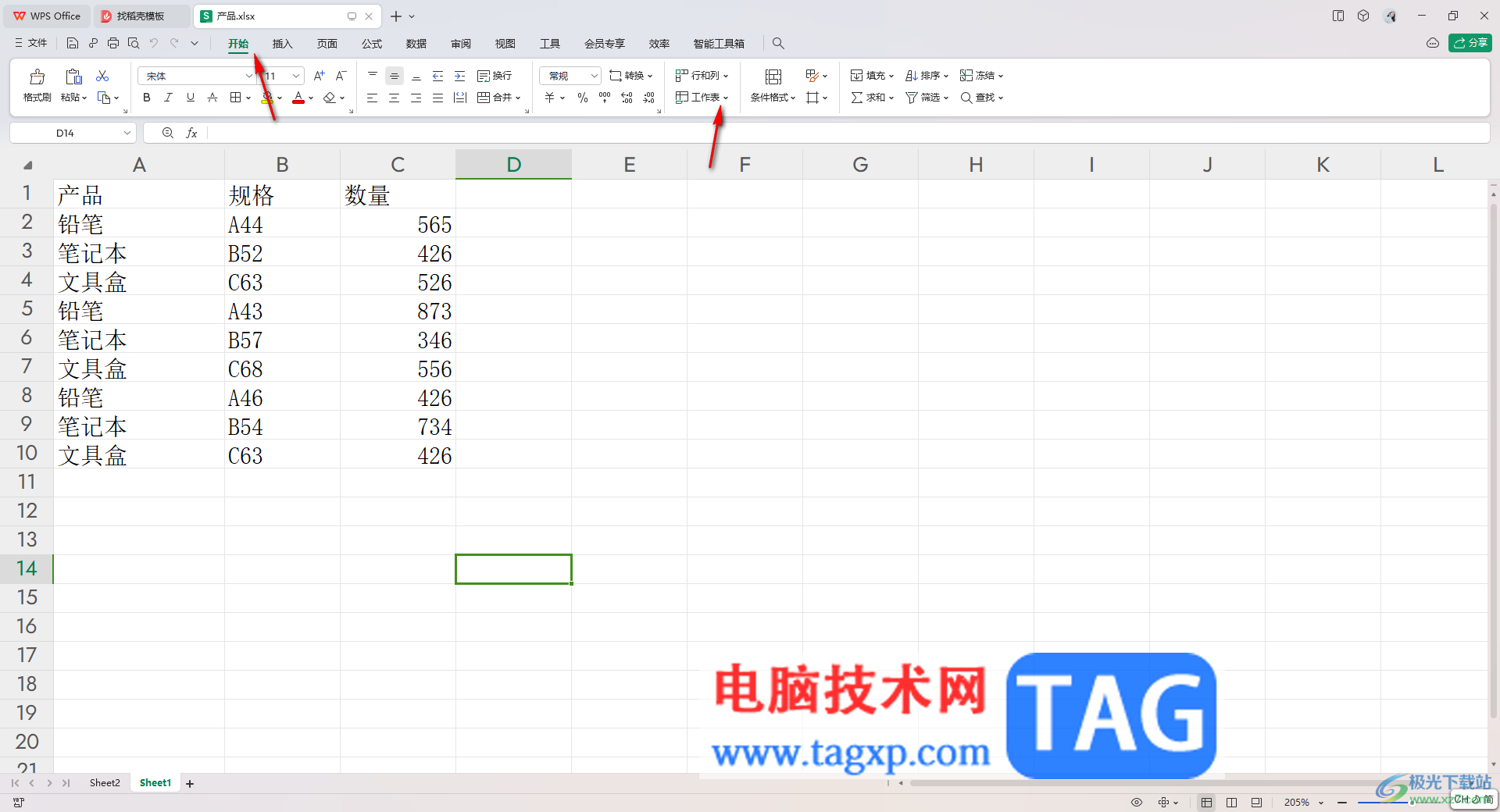Click the eraser clear-format icon

point(330,98)
